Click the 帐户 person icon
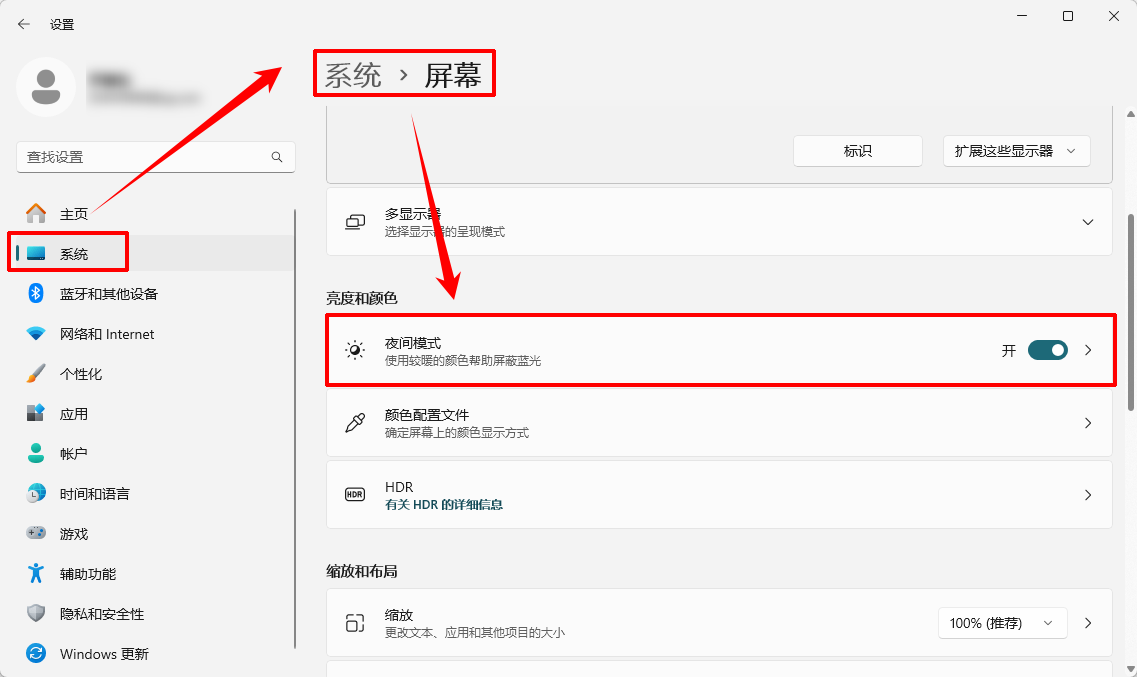1137x677 pixels. point(36,453)
